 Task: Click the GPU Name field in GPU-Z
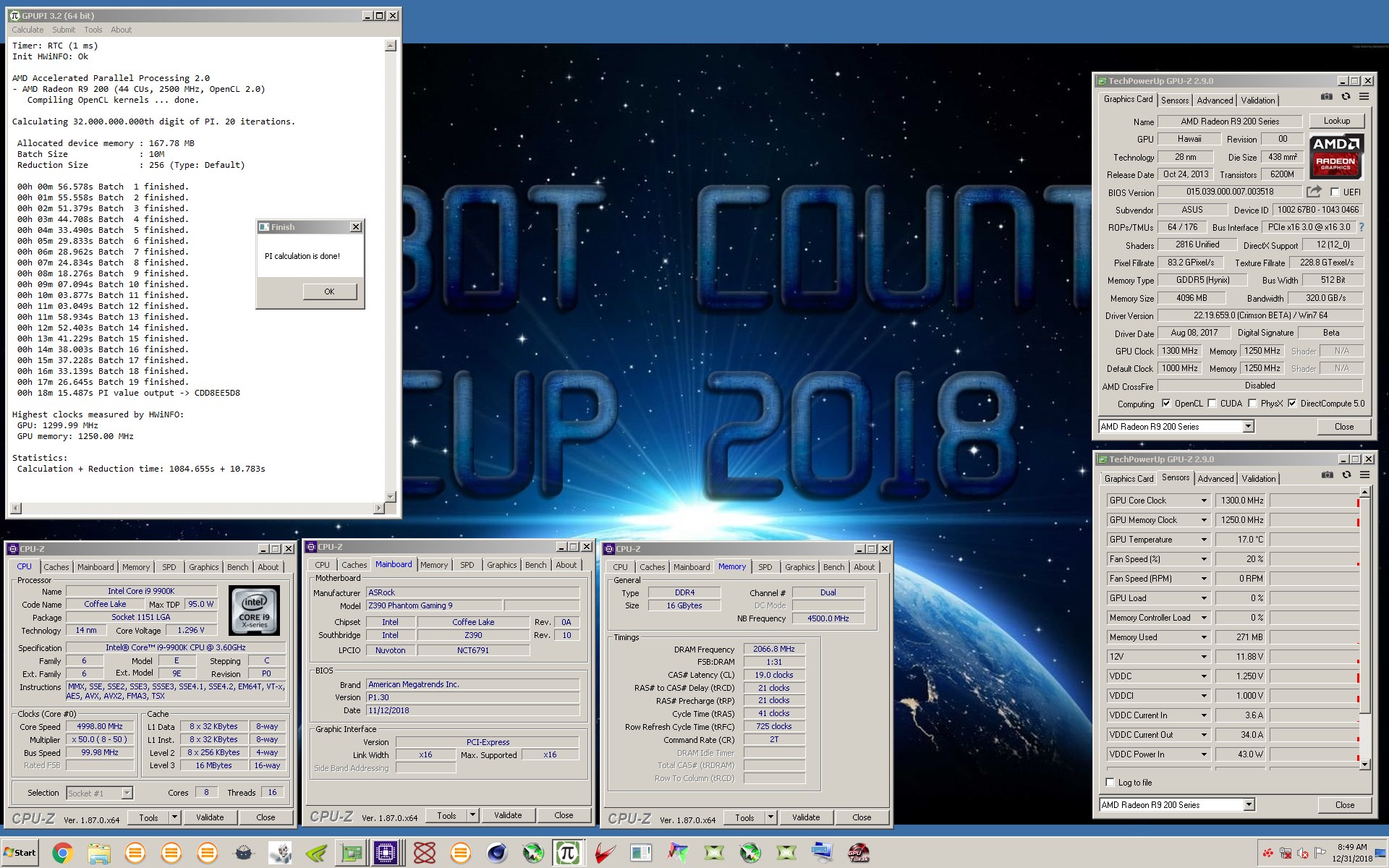(x=1230, y=122)
